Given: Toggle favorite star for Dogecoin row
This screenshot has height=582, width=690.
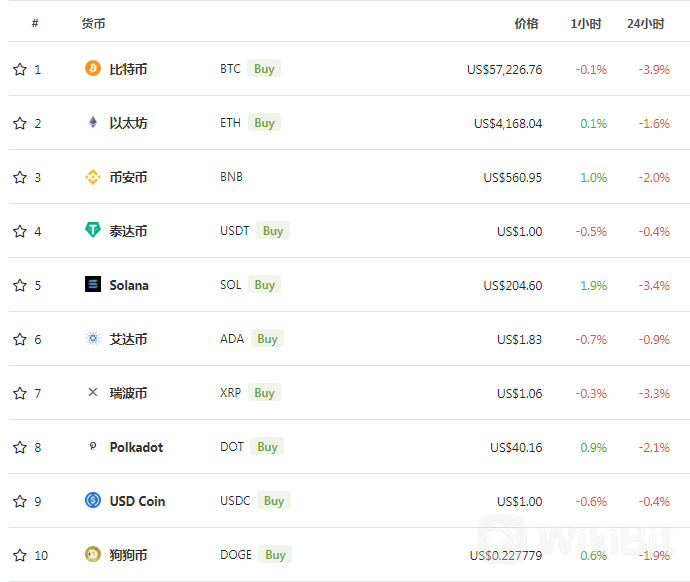Looking at the screenshot, I should click(x=20, y=555).
